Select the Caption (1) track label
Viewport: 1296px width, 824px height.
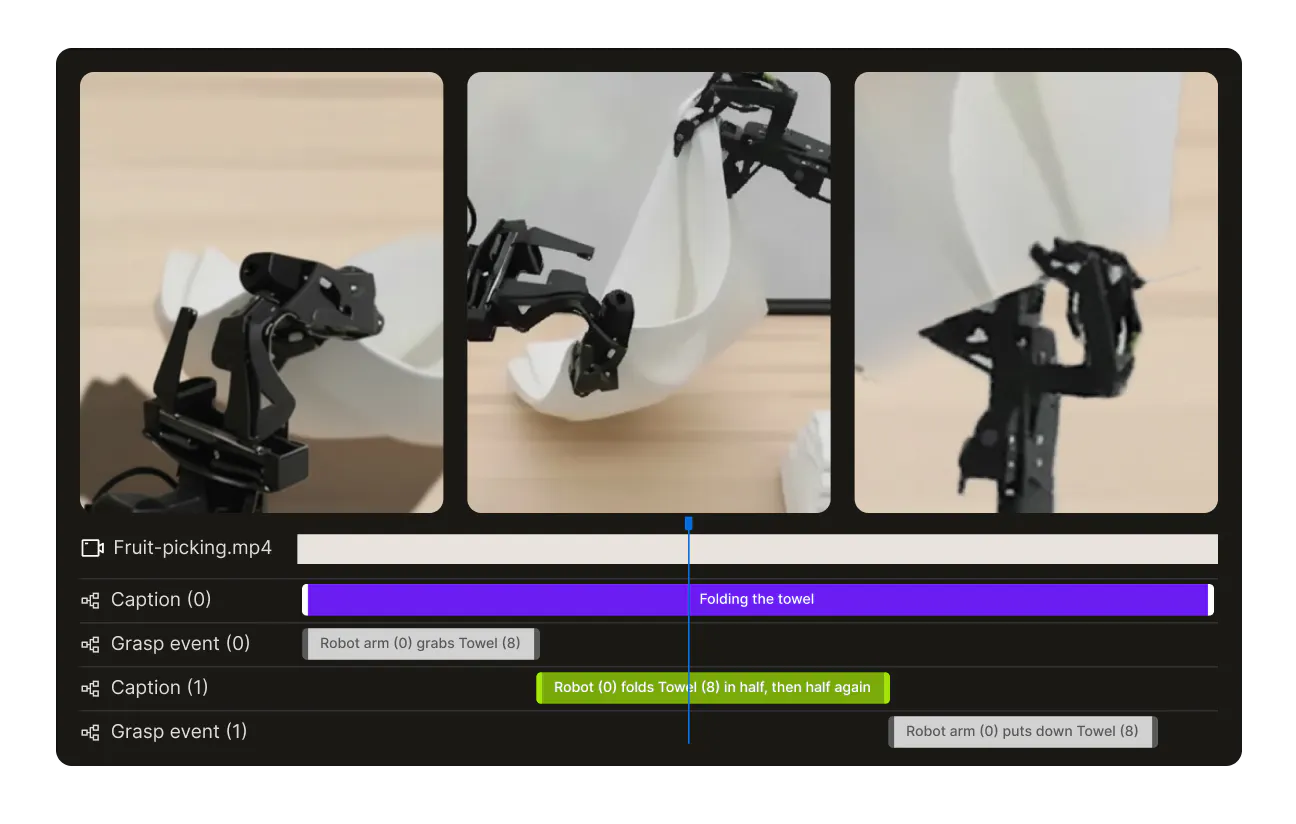tap(159, 687)
